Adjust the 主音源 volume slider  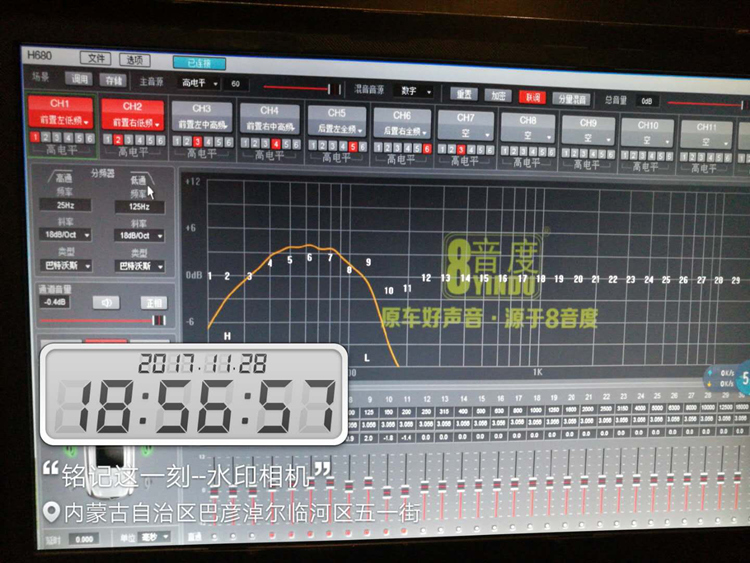[x=303, y=88]
